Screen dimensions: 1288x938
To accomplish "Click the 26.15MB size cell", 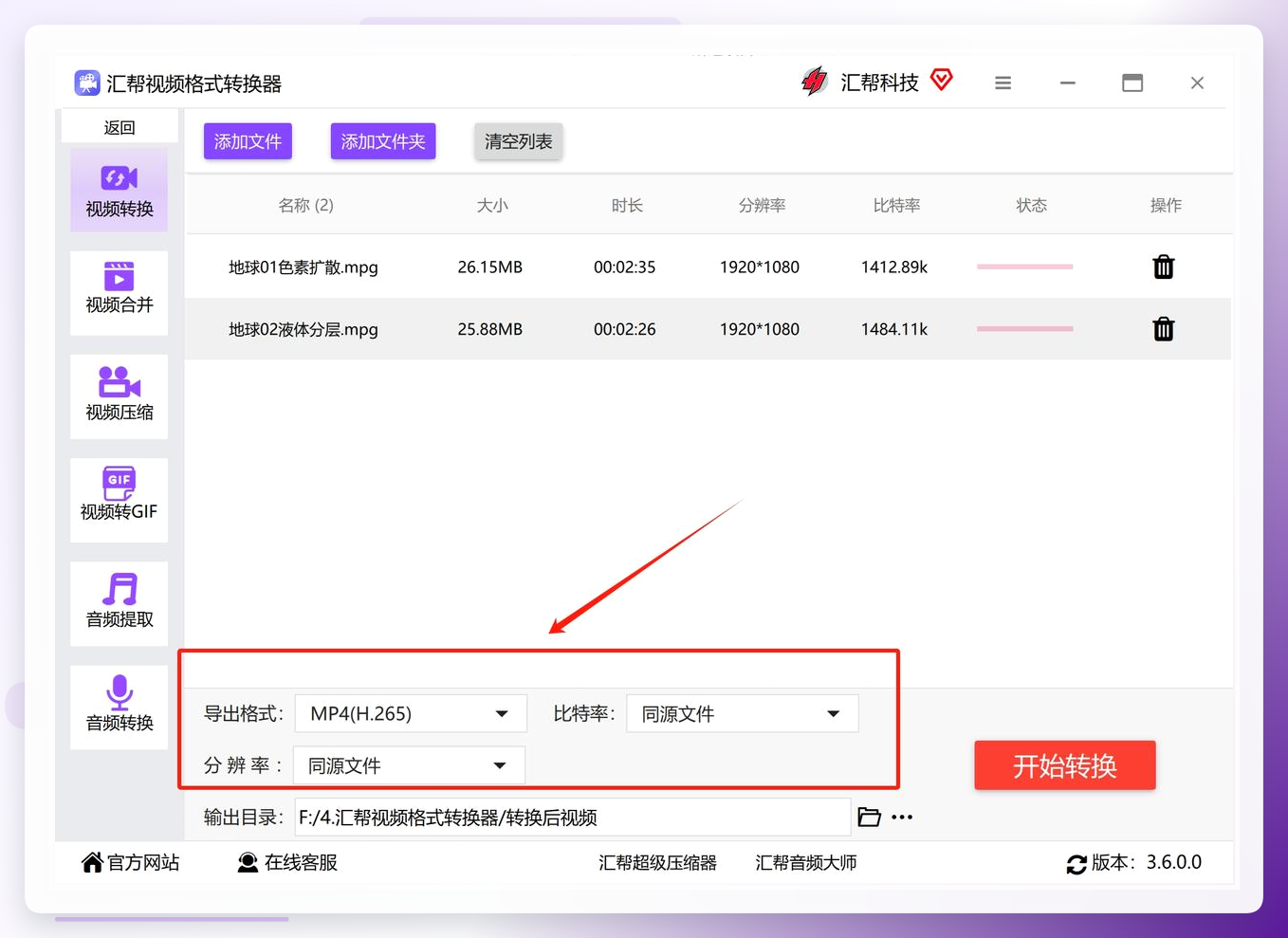I will (490, 267).
